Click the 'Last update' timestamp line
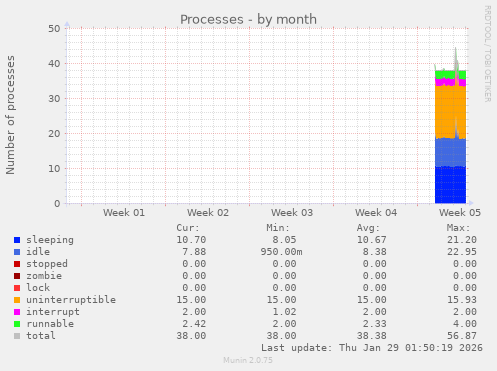 click(x=372, y=348)
